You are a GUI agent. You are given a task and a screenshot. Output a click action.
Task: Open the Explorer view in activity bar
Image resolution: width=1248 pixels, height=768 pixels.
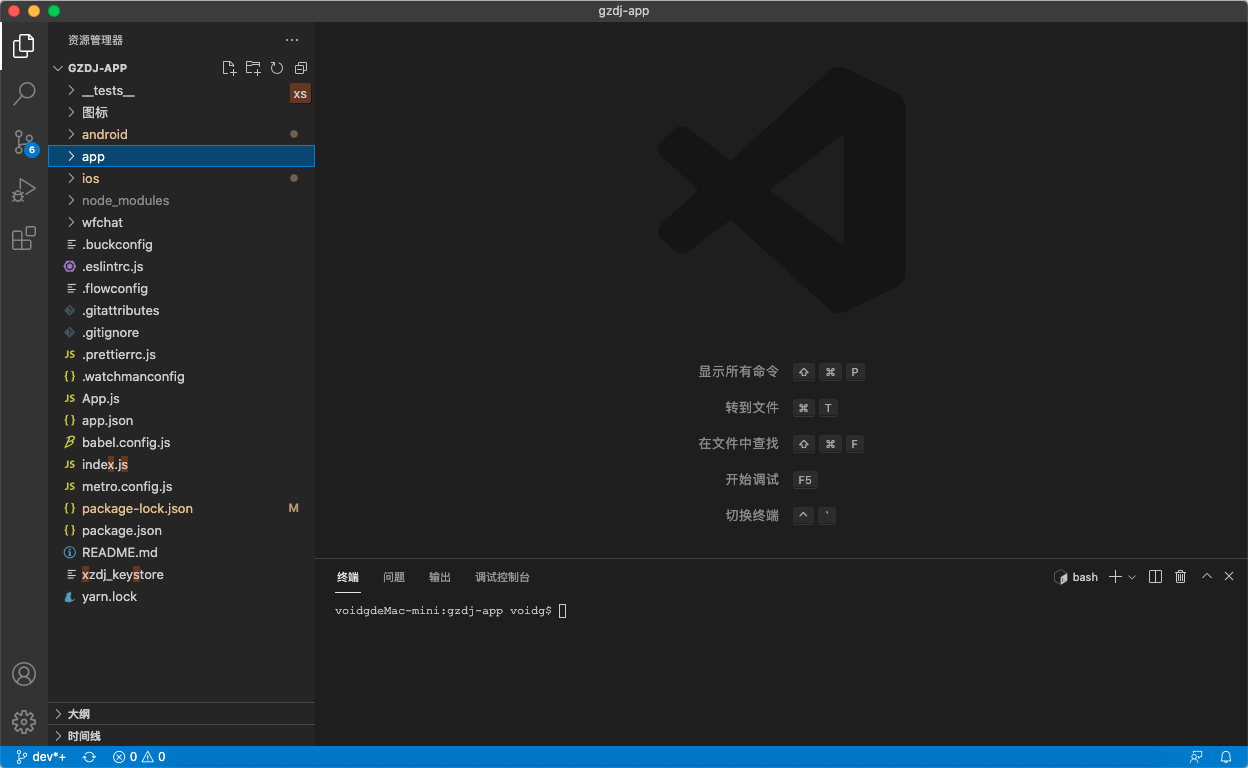click(x=24, y=46)
